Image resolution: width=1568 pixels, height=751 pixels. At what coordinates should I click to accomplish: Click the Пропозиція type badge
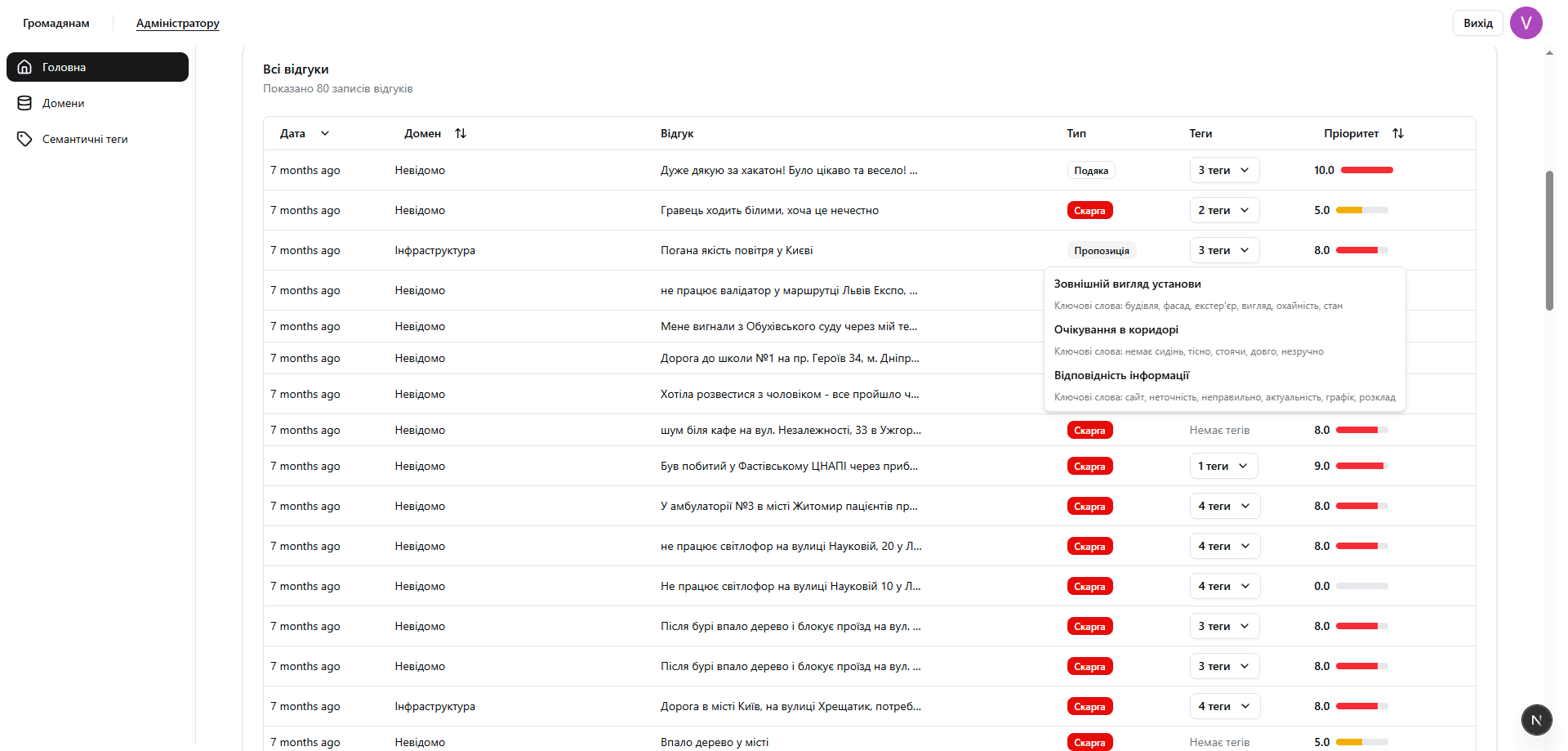pyautogui.click(x=1101, y=250)
